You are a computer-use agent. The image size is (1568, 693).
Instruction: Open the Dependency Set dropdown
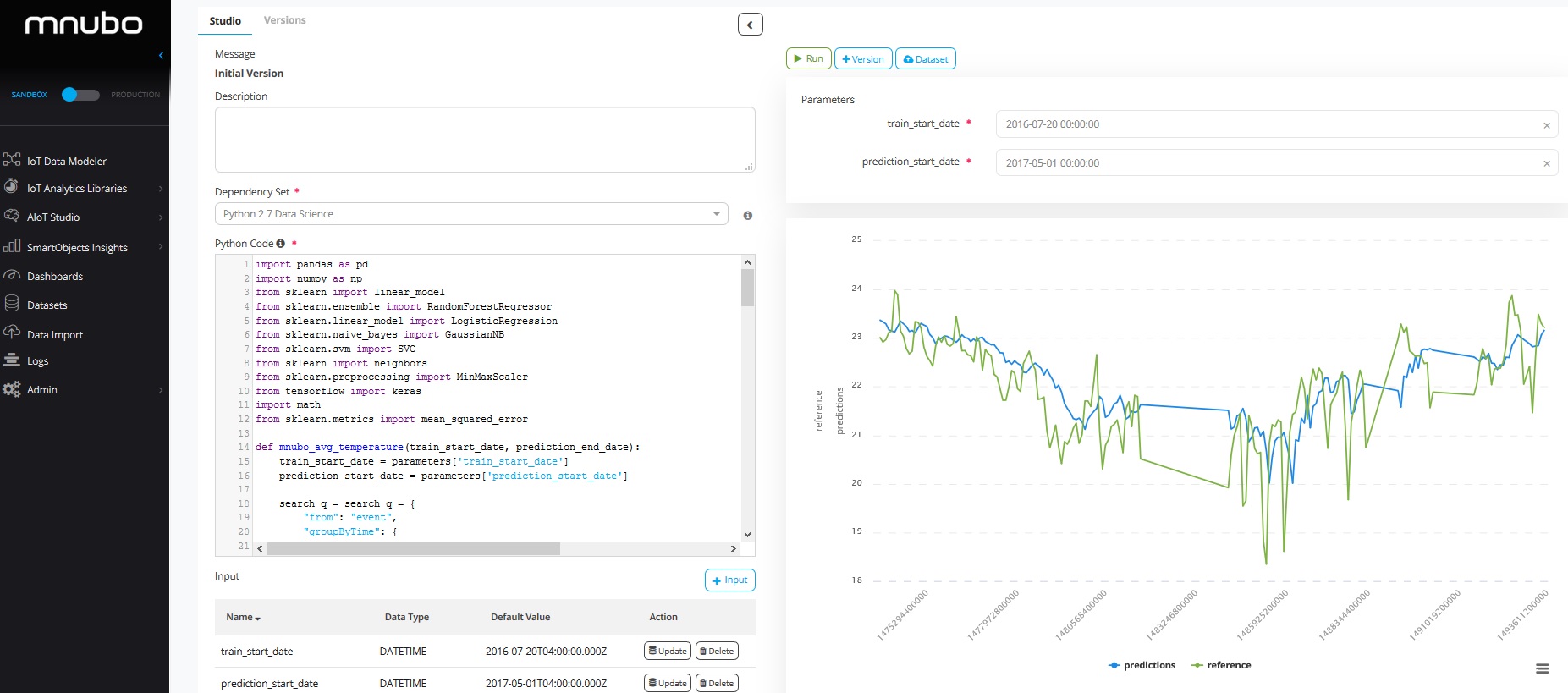(471, 214)
